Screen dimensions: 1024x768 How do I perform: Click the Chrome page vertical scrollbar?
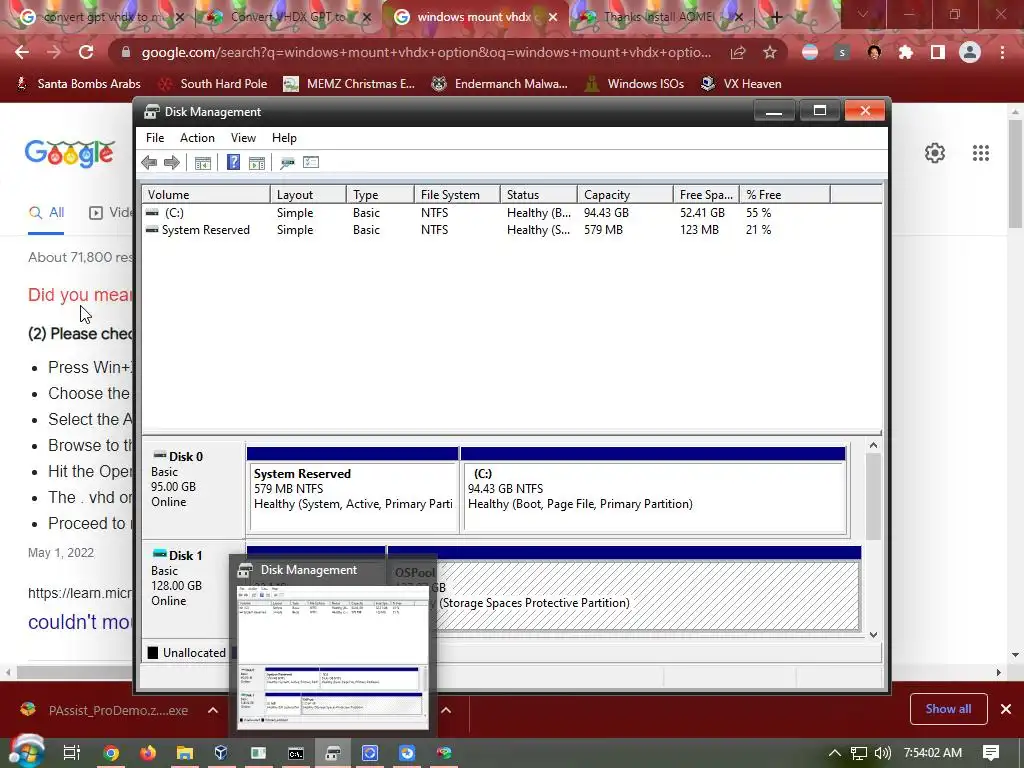(x=1015, y=174)
